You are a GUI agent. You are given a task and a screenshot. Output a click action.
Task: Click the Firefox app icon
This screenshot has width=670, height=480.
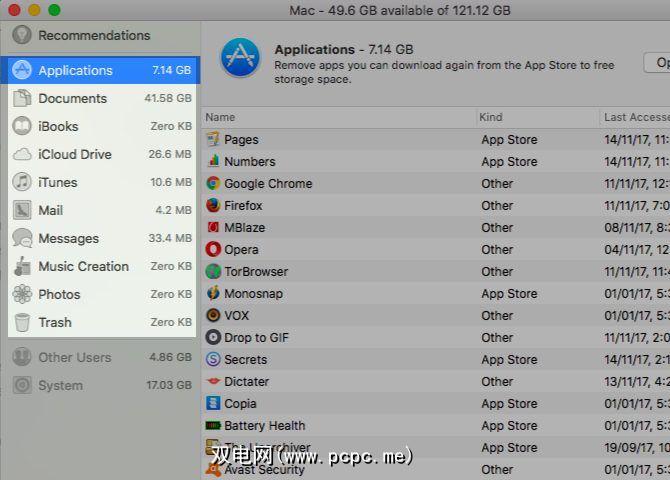tap(213, 205)
